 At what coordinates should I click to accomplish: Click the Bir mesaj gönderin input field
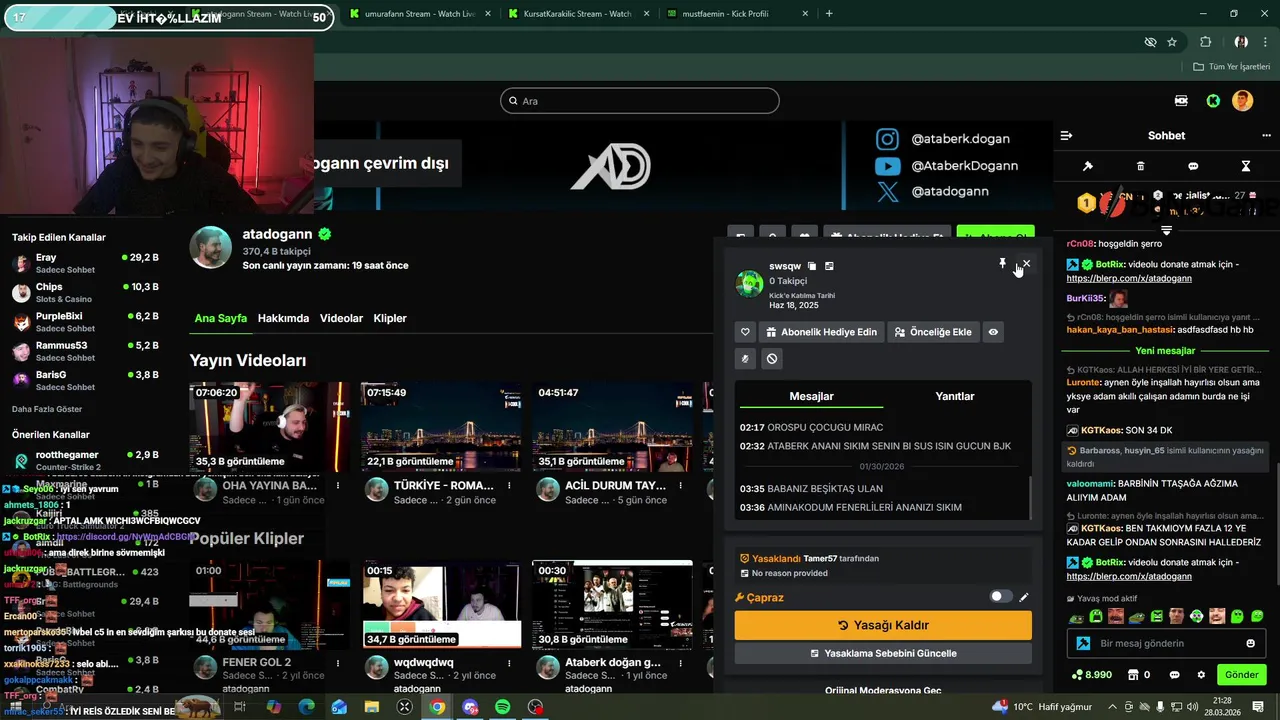[1168, 643]
